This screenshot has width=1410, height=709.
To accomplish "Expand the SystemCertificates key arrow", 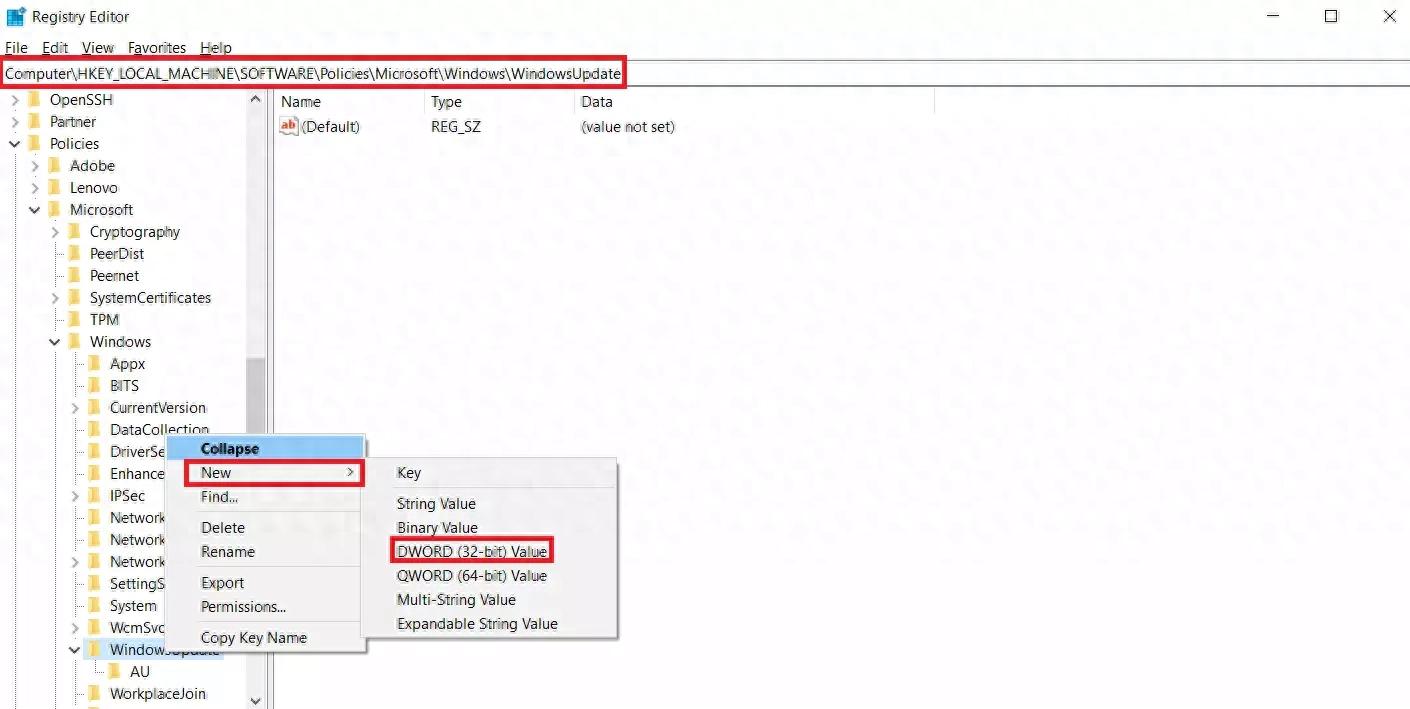I will click(55, 297).
